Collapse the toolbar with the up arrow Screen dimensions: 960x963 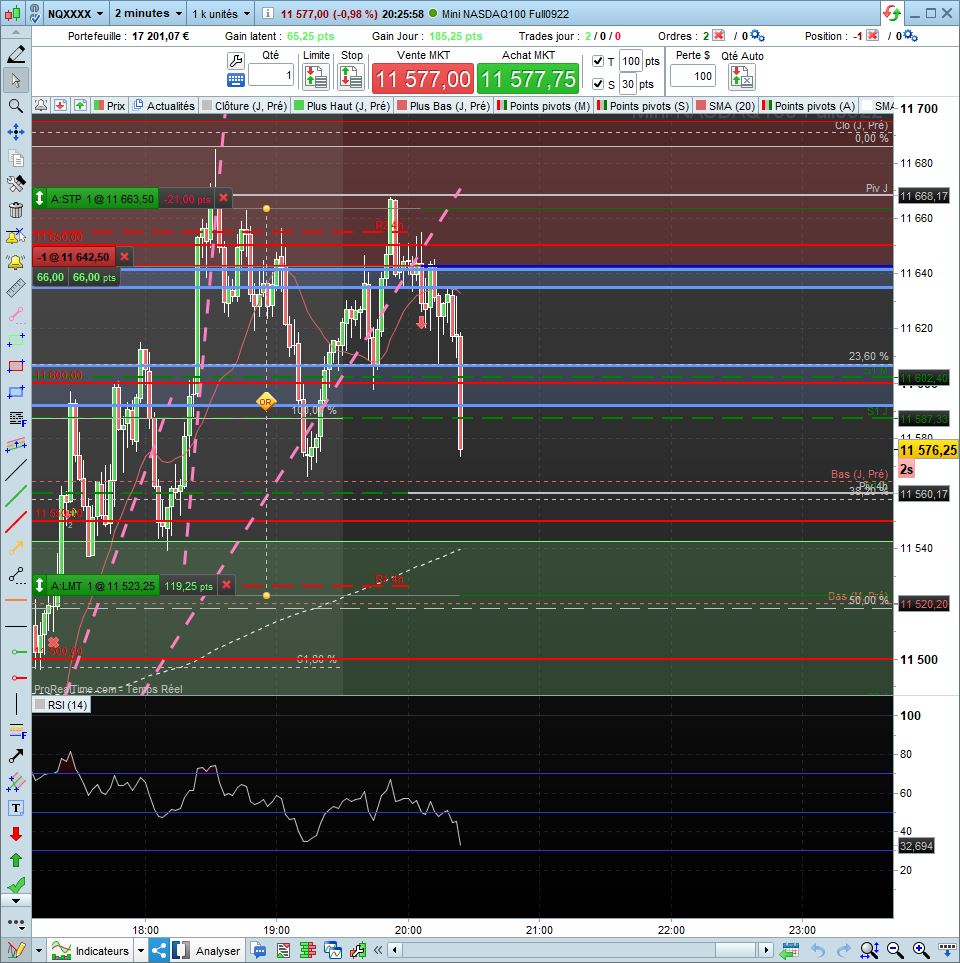pos(16,33)
